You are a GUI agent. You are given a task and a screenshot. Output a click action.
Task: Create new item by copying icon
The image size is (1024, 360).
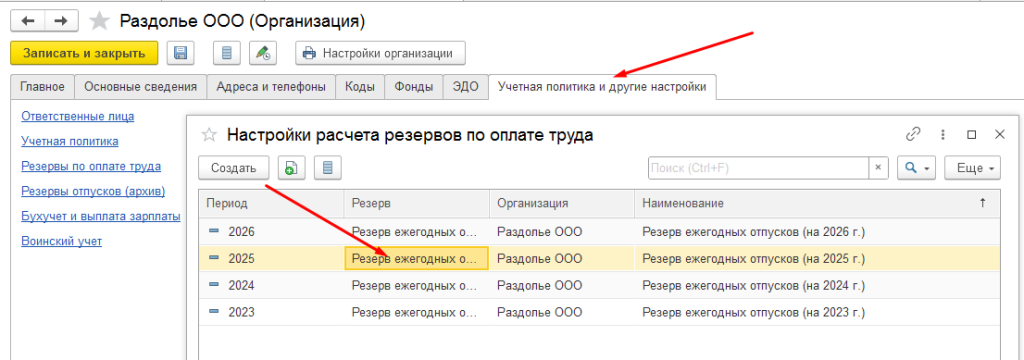coord(291,168)
